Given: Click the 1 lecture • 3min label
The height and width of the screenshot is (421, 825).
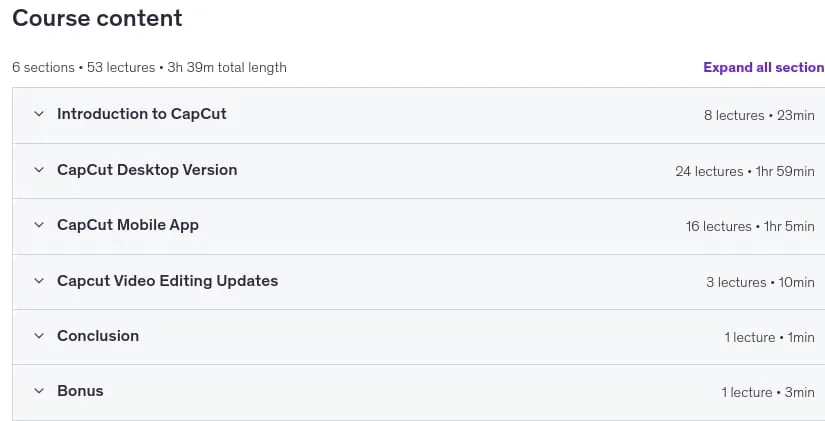Looking at the screenshot, I should (768, 392).
